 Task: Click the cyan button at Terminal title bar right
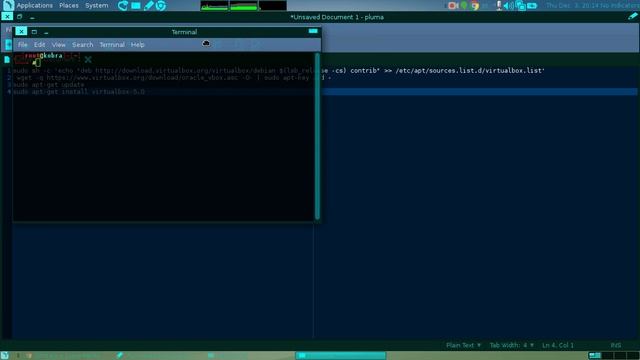click(x=313, y=31)
